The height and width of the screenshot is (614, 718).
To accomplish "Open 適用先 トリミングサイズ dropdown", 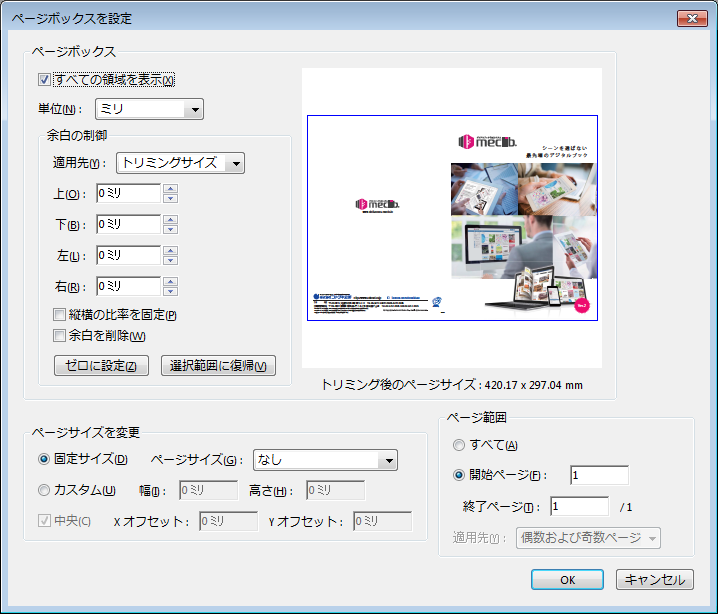I will [x=181, y=163].
